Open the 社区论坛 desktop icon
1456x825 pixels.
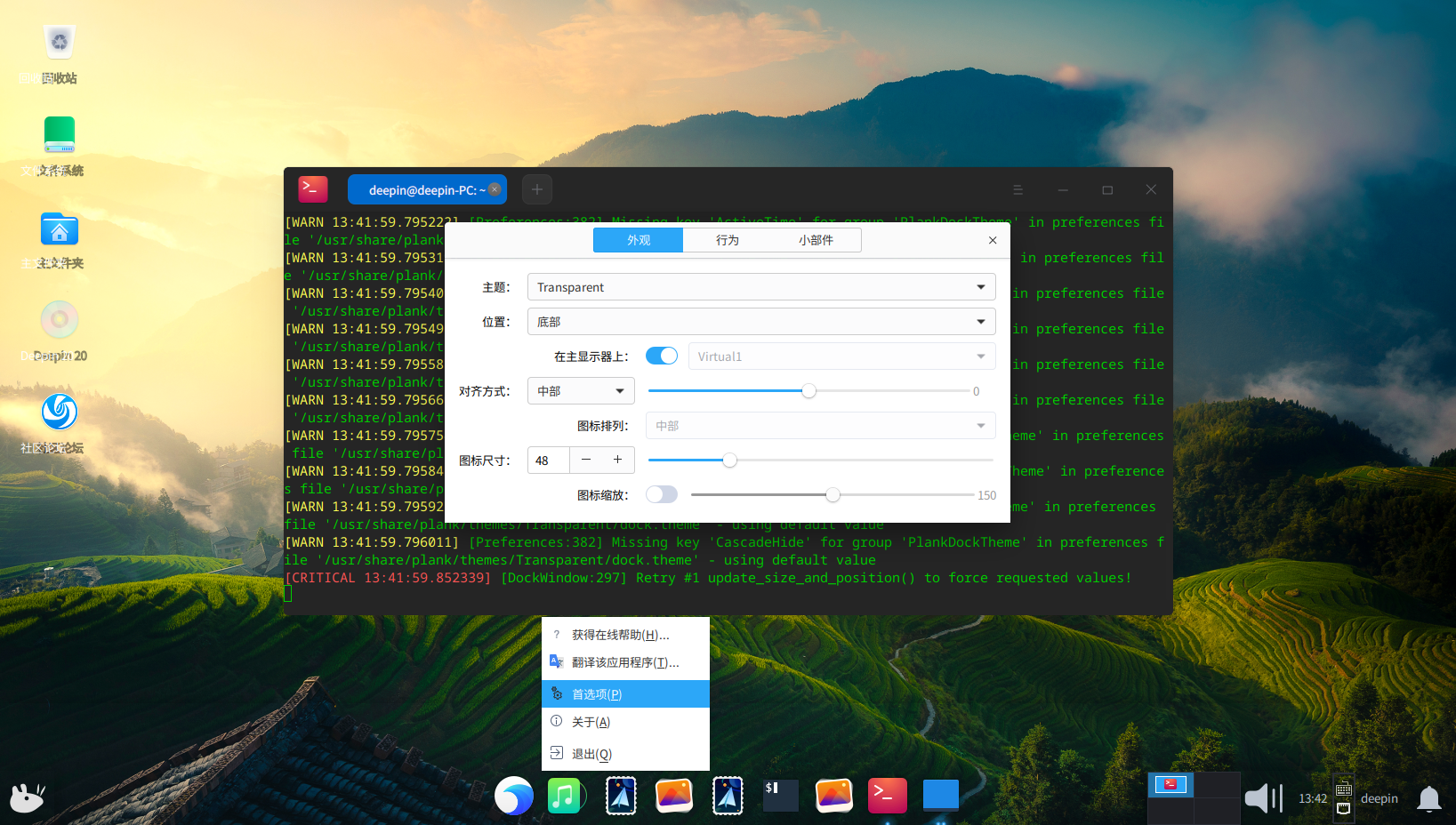pyautogui.click(x=60, y=412)
